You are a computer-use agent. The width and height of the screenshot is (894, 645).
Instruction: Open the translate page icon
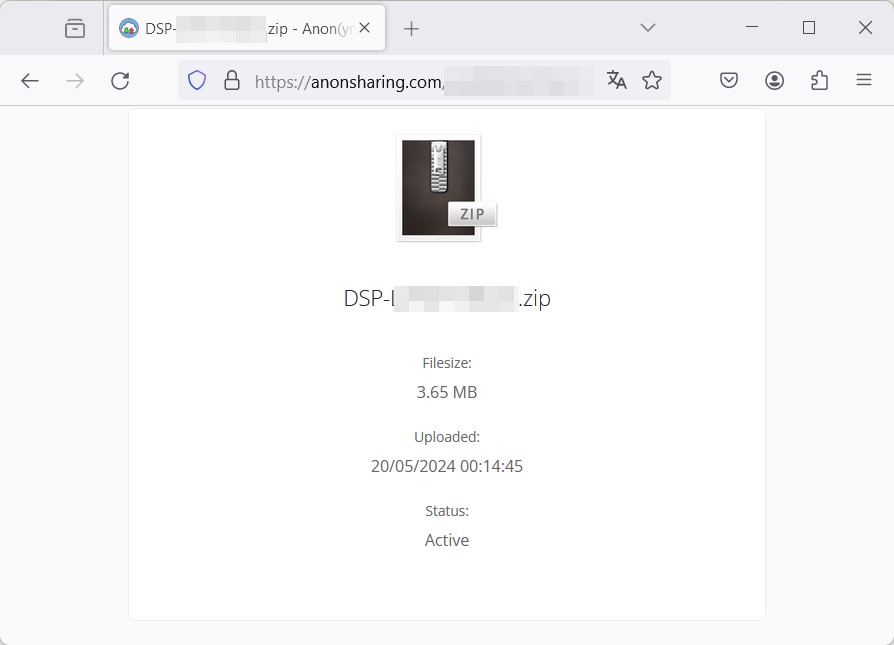[617, 81]
